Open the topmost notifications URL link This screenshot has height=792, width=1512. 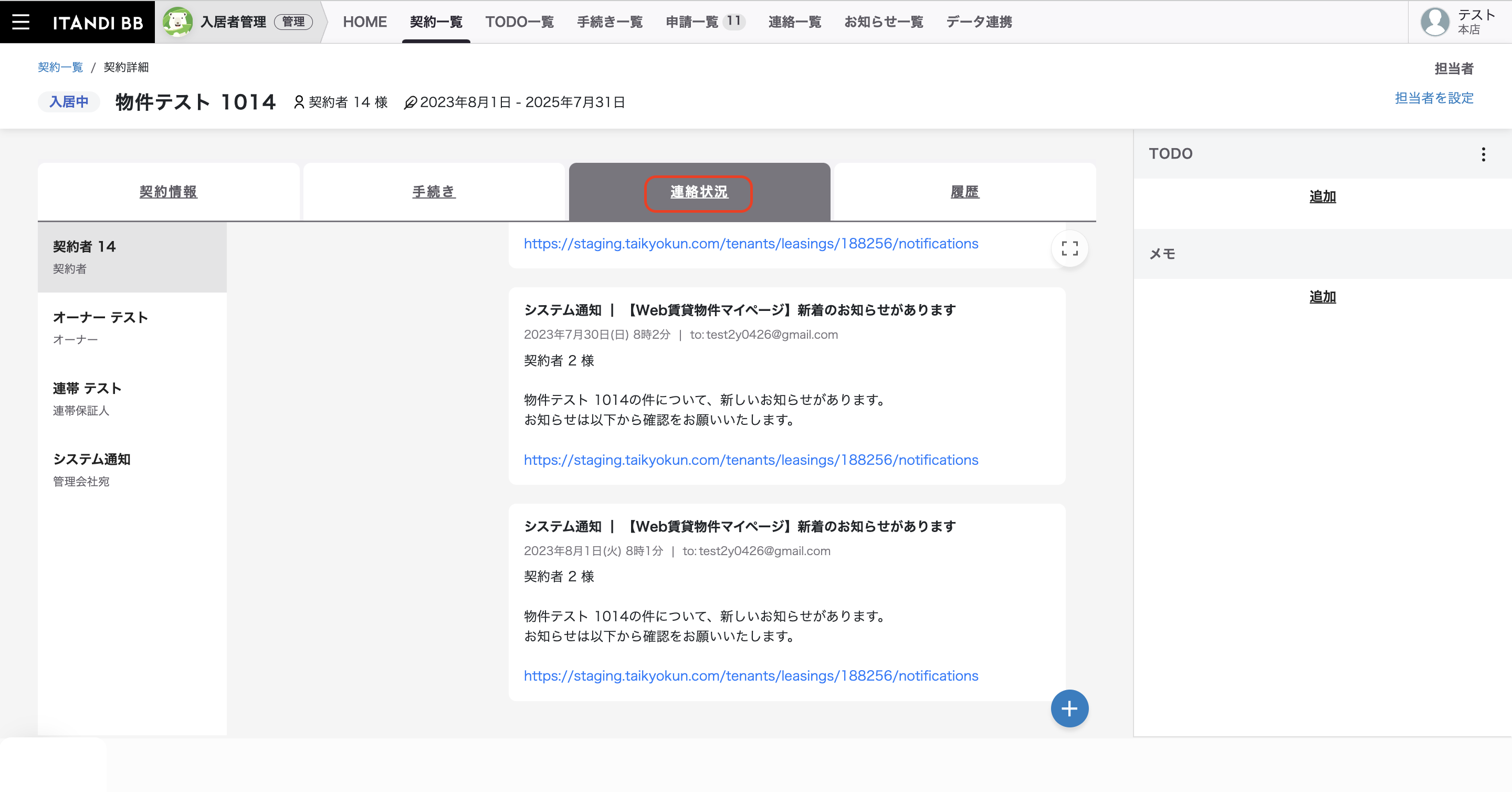[x=751, y=244]
